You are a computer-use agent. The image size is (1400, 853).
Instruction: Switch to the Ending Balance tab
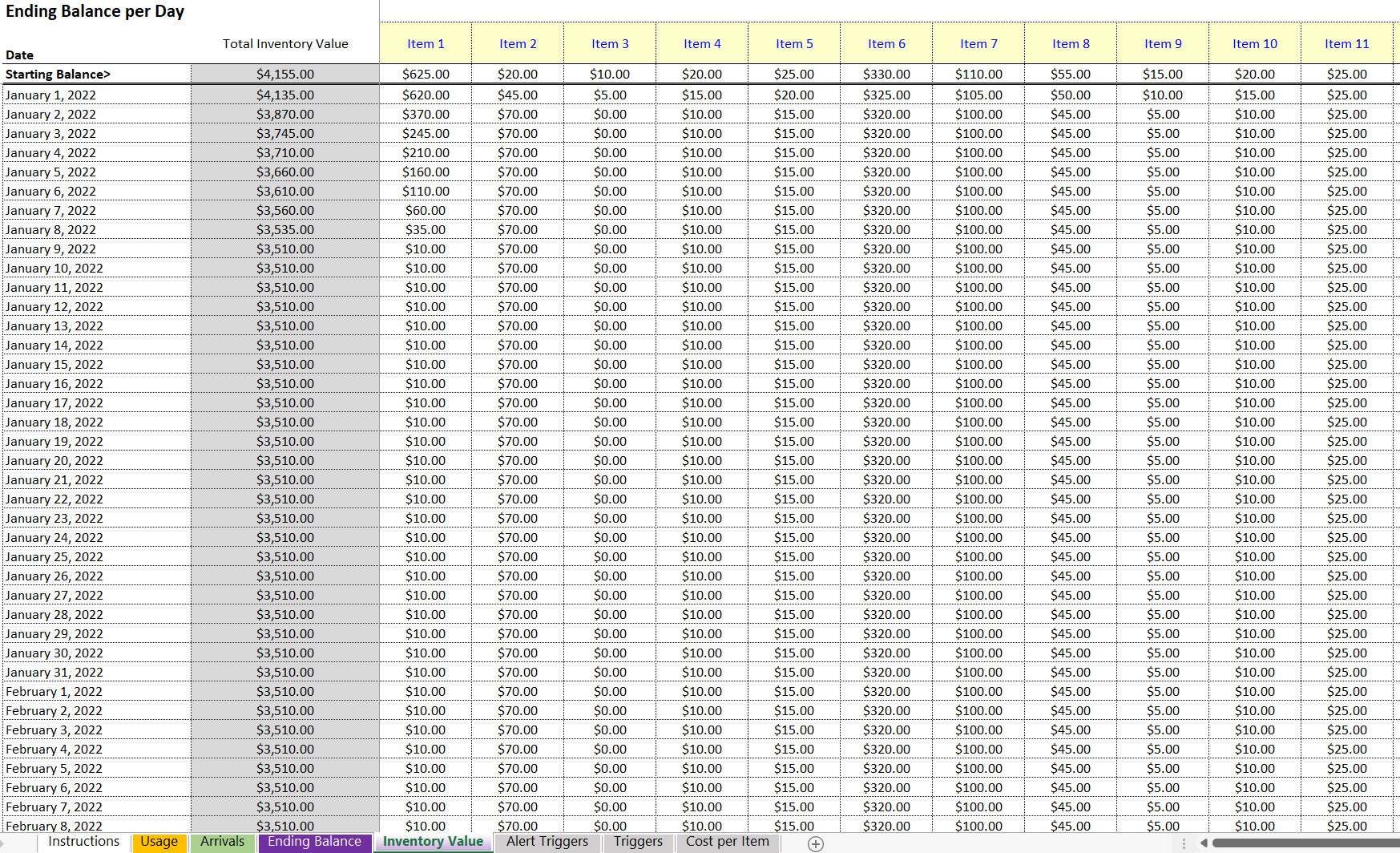(314, 842)
